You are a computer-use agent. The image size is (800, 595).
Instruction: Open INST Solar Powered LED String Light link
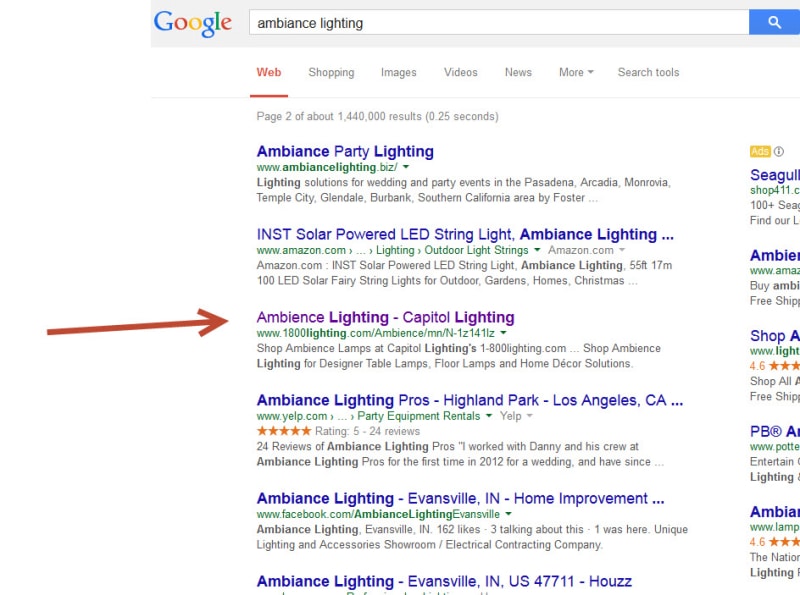465,234
